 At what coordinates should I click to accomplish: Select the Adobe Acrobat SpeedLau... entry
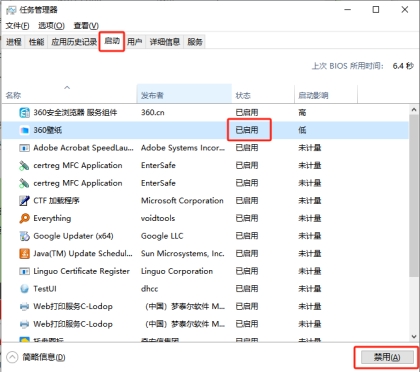click(x=83, y=148)
